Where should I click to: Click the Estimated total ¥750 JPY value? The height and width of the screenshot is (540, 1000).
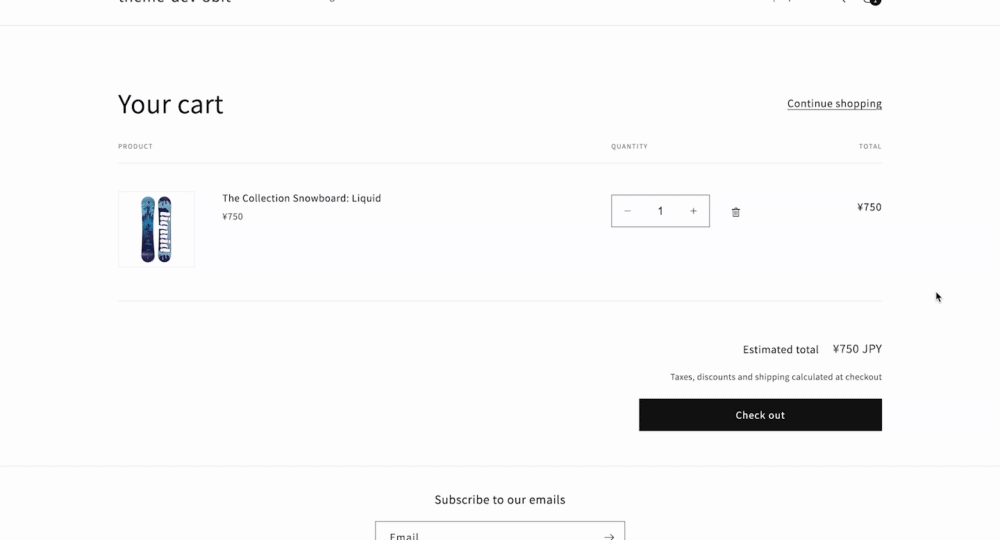coord(857,349)
